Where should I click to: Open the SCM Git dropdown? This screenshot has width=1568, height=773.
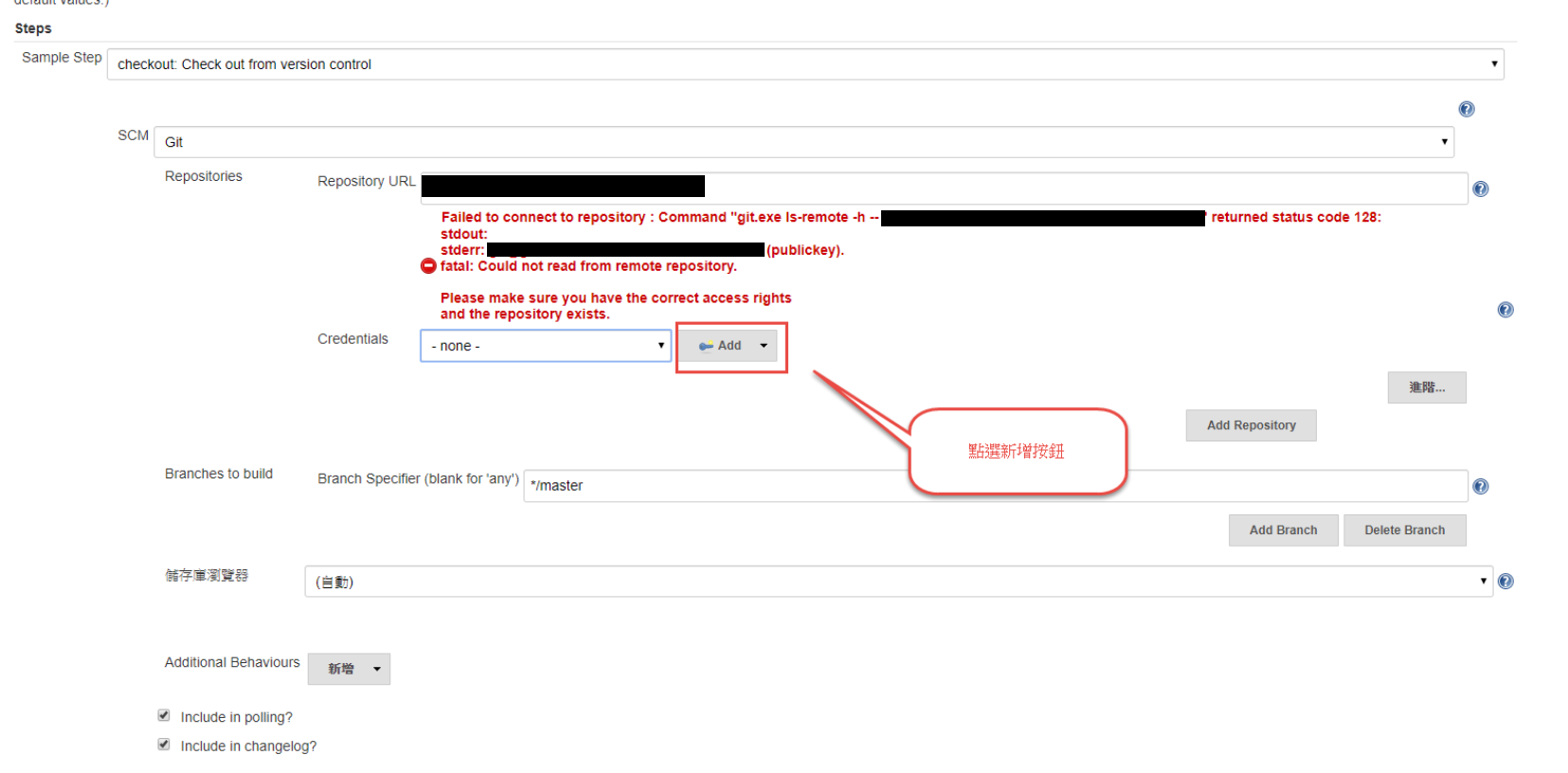pos(803,142)
